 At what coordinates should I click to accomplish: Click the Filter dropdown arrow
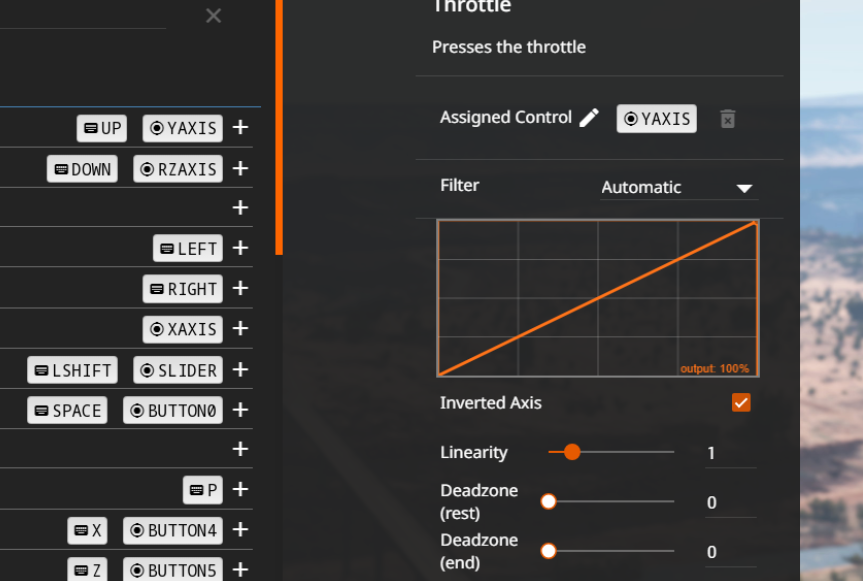point(744,189)
